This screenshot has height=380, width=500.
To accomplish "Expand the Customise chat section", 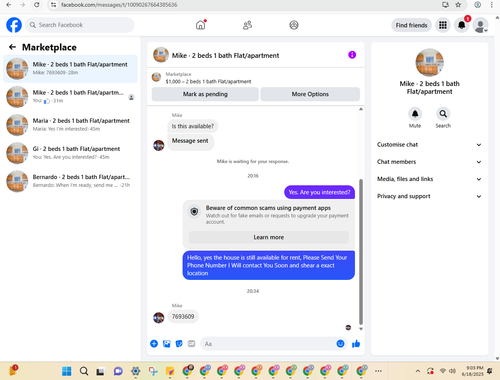I will tap(429, 145).
